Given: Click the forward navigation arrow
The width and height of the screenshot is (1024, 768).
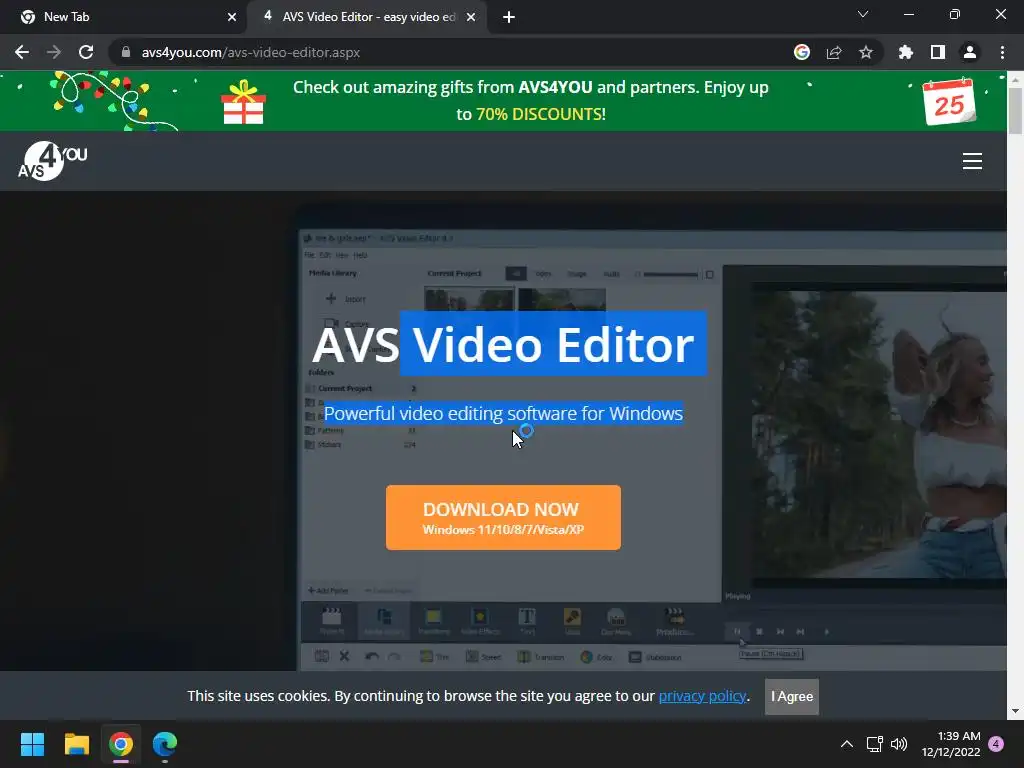Looking at the screenshot, I should click(54, 52).
